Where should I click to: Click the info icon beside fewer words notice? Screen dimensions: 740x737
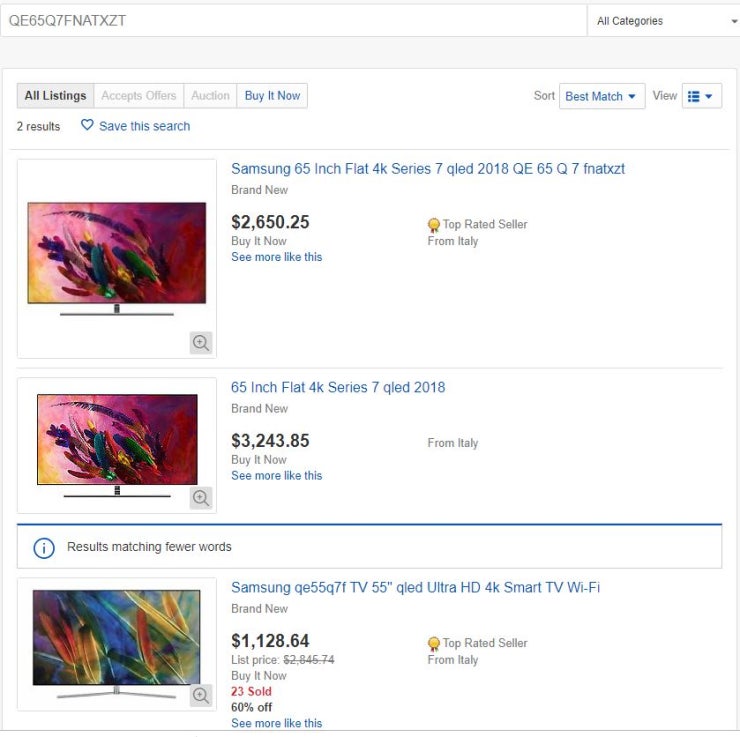click(x=44, y=548)
